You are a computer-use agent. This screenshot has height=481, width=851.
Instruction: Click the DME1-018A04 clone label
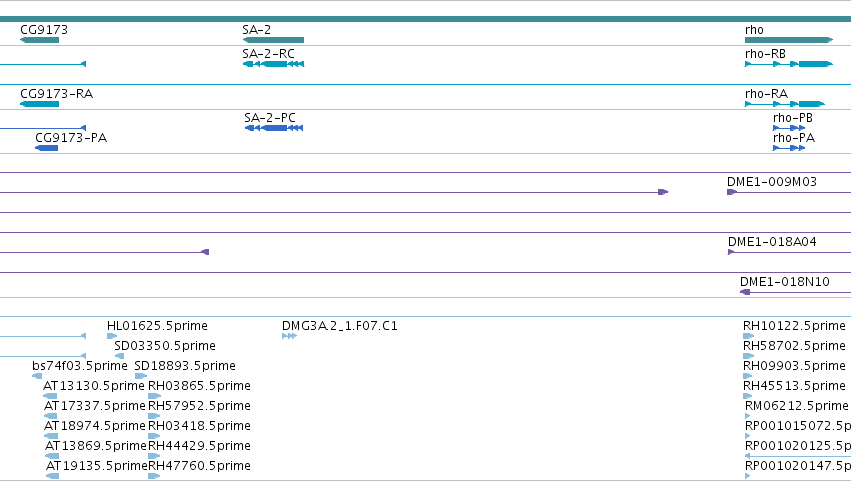(x=772, y=242)
